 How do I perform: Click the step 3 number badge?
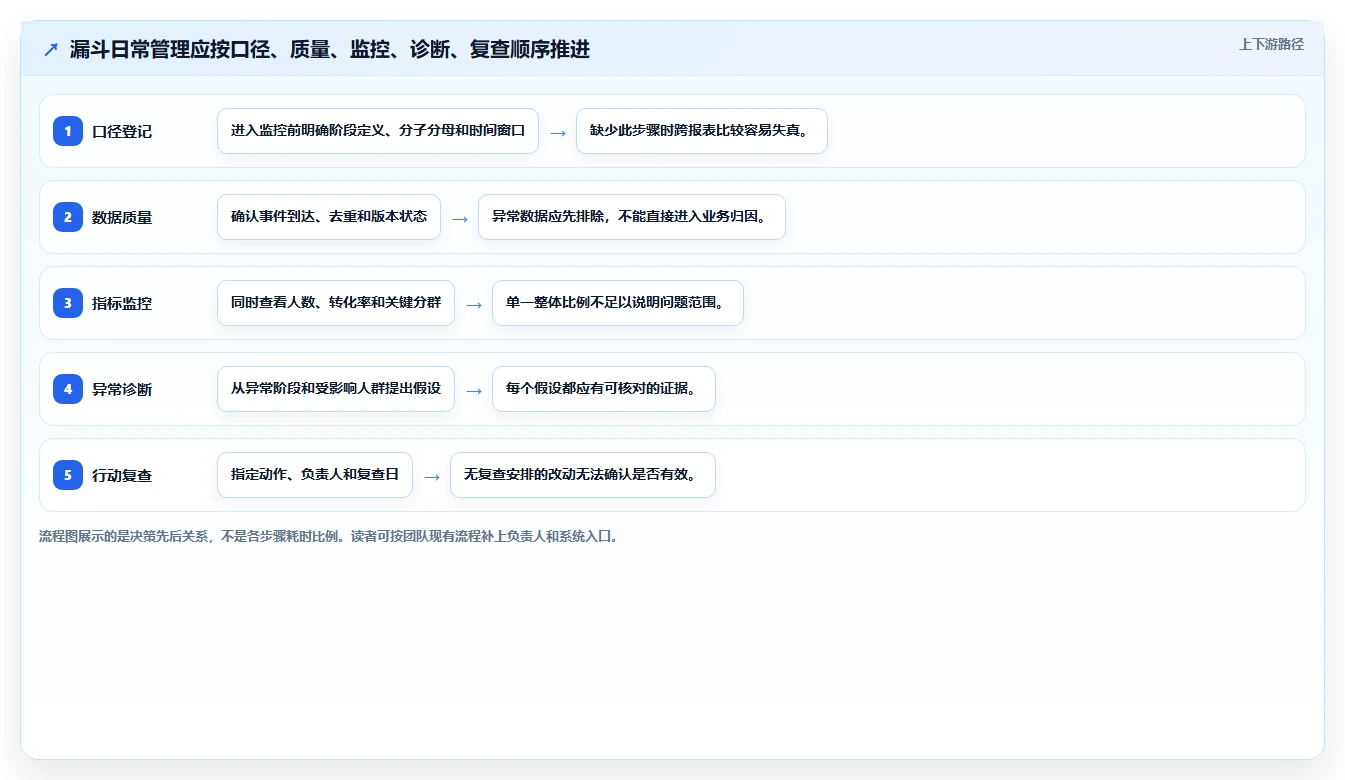(68, 303)
